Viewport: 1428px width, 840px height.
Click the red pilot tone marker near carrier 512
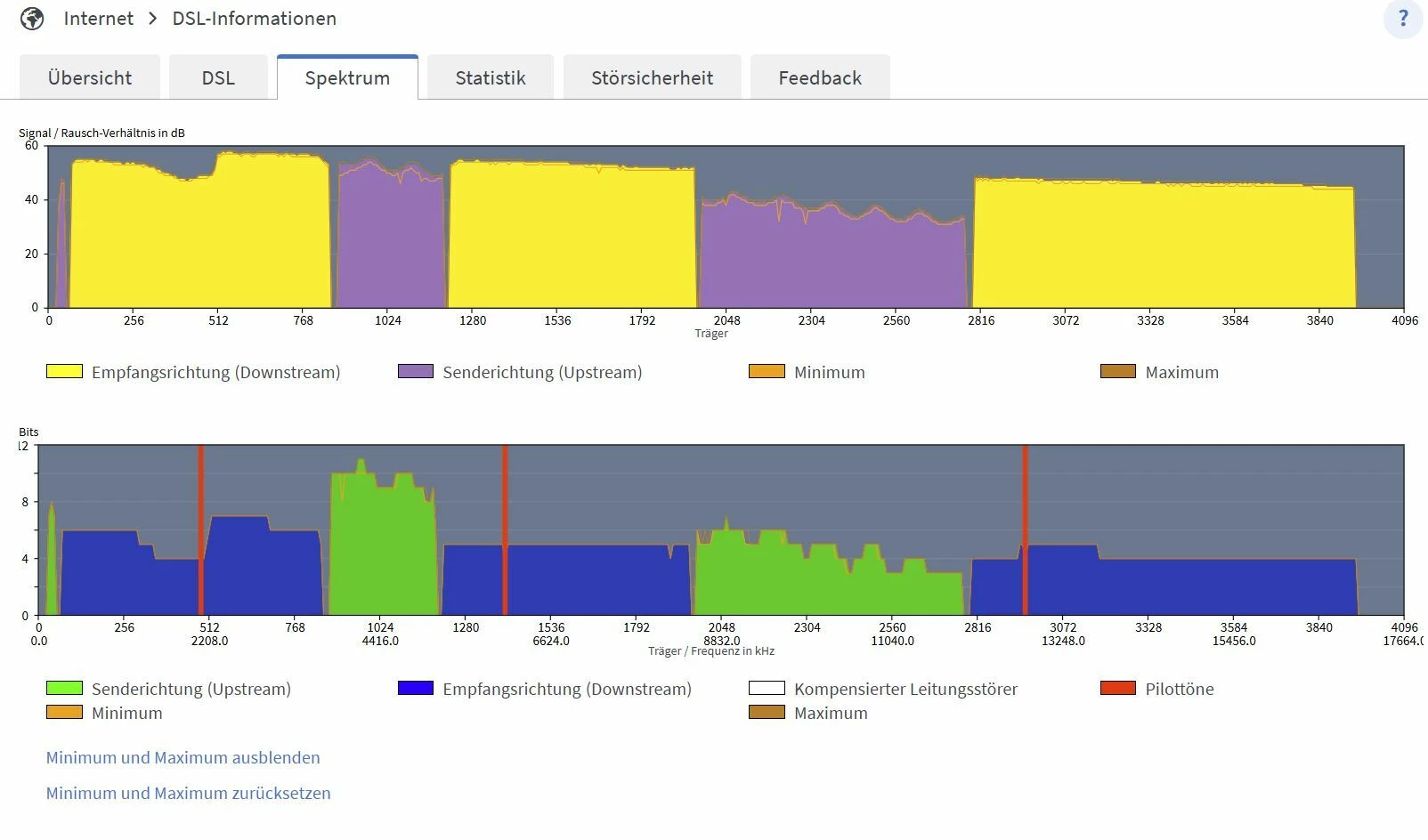[x=201, y=529]
